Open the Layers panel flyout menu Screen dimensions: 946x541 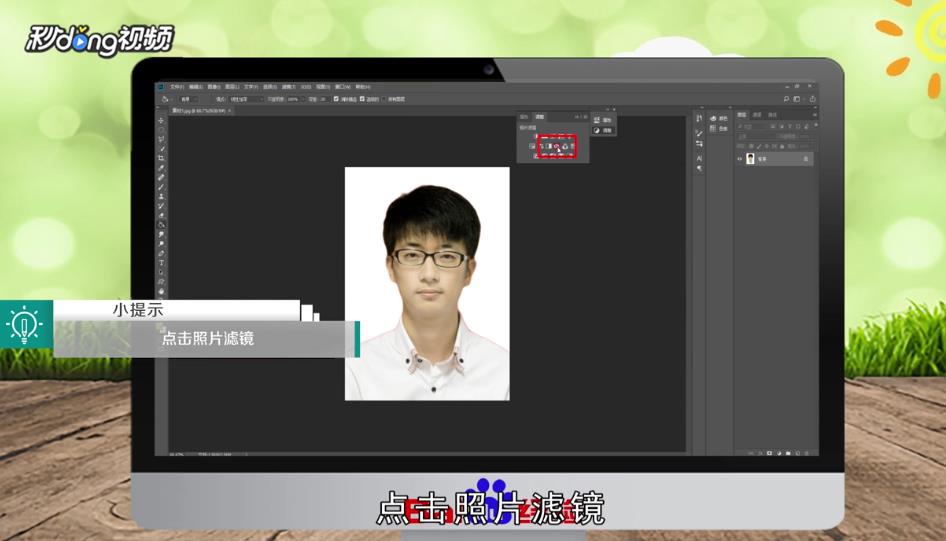pos(816,115)
